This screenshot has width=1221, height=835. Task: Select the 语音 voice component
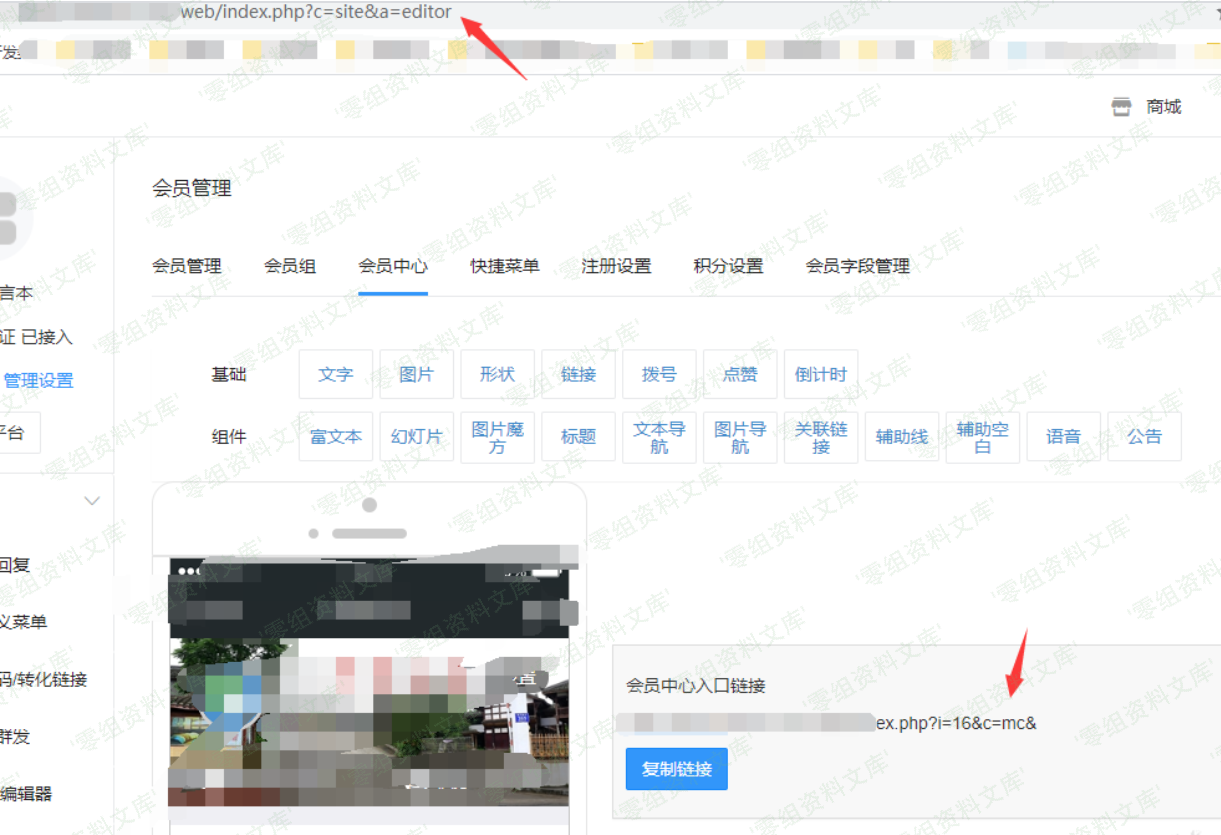click(1063, 436)
